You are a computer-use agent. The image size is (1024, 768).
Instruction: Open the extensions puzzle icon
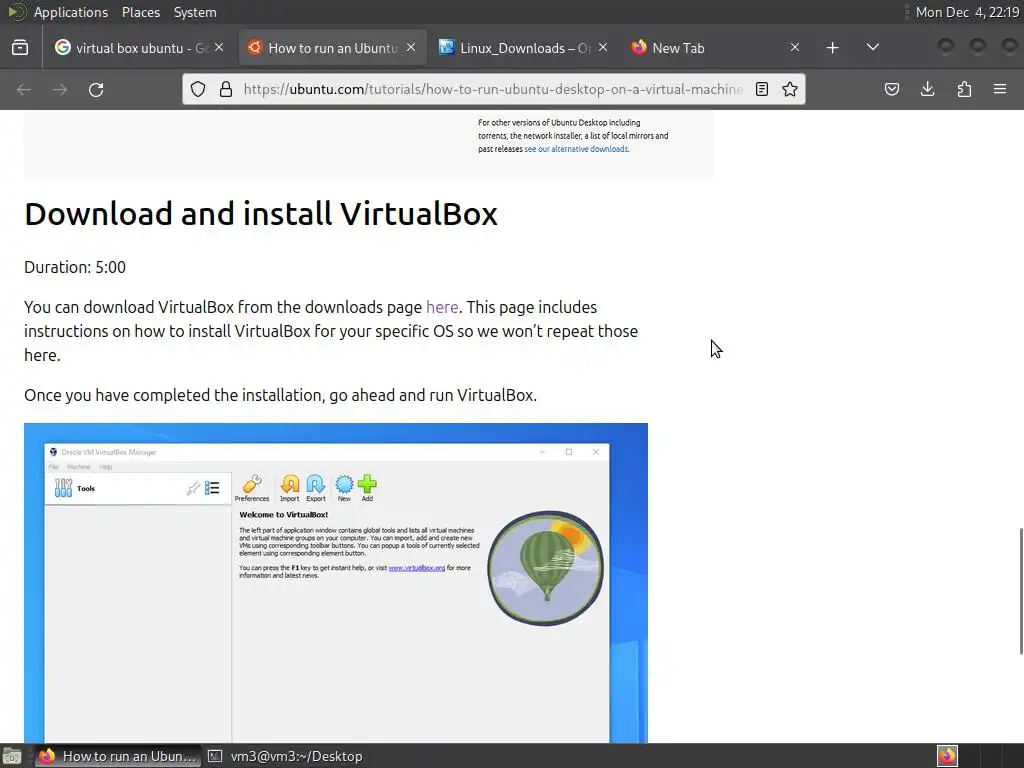(964, 89)
